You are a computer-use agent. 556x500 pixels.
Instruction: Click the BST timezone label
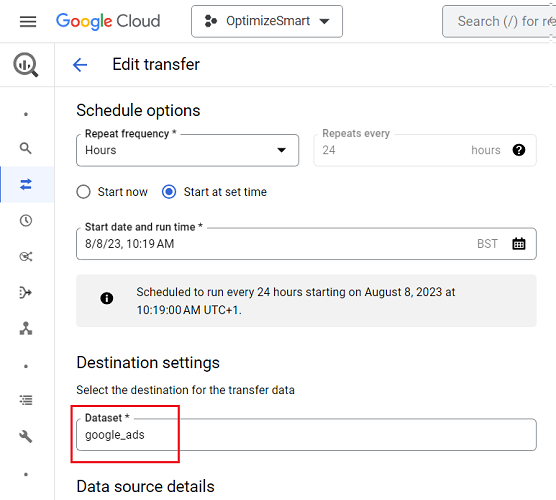[x=487, y=244]
